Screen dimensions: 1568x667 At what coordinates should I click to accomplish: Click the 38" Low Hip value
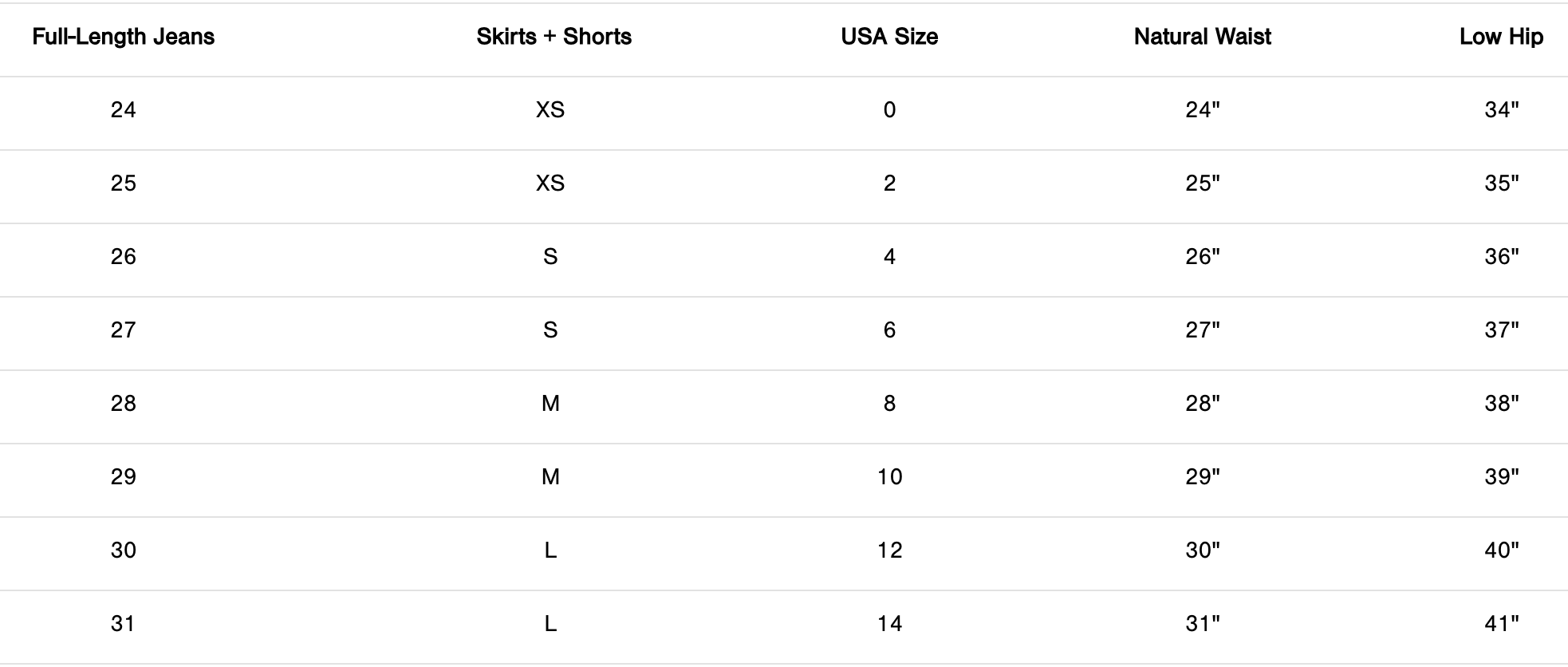pyautogui.click(x=1501, y=404)
